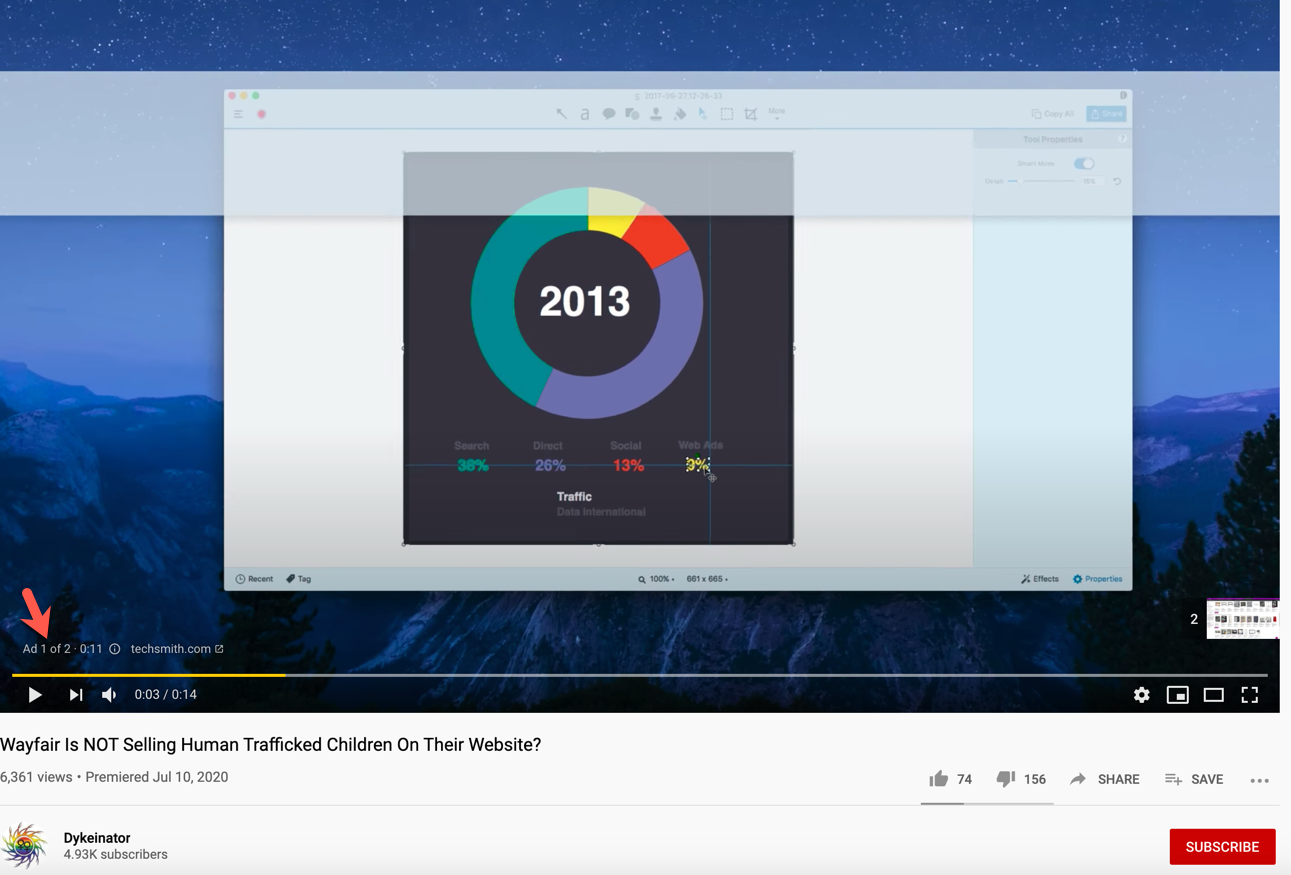Click the video title text
This screenshot has height=875, width=1291.
270,745
